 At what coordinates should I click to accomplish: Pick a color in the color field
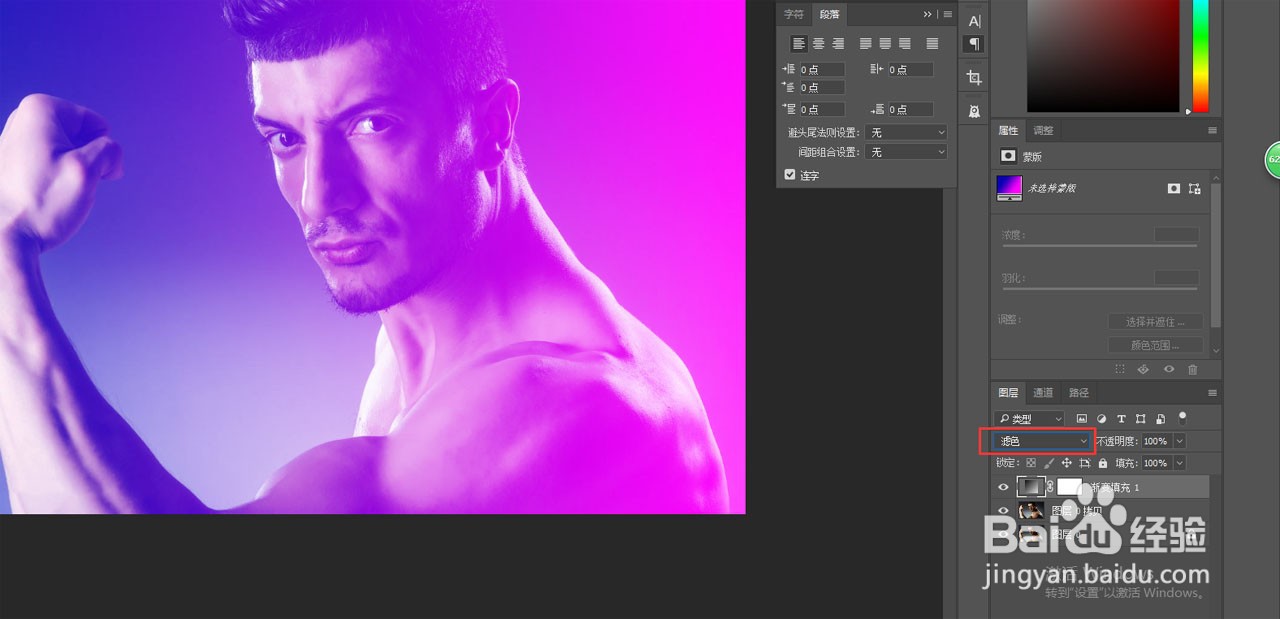(1103, 55)
